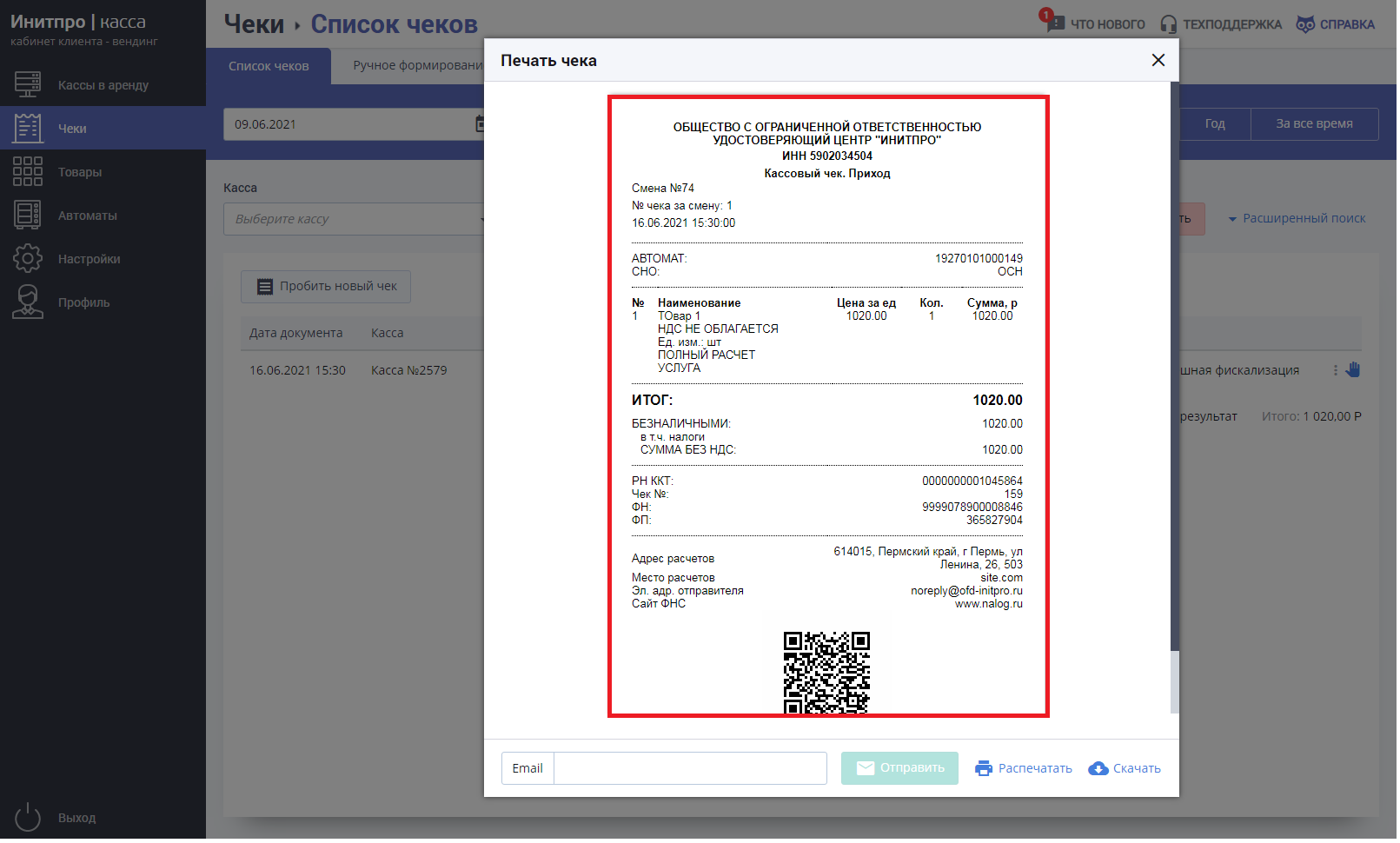Click the hand icon in the receipt row
Screen dimensions: 1400x843
[x=1353, y=369]
